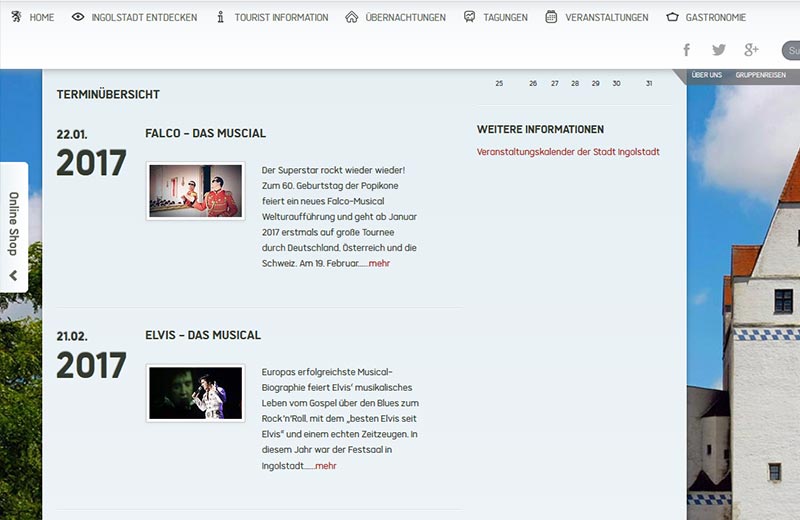Select calendar day 29
The height and width of the screenshot is (520, 800).
pos(595,83)
